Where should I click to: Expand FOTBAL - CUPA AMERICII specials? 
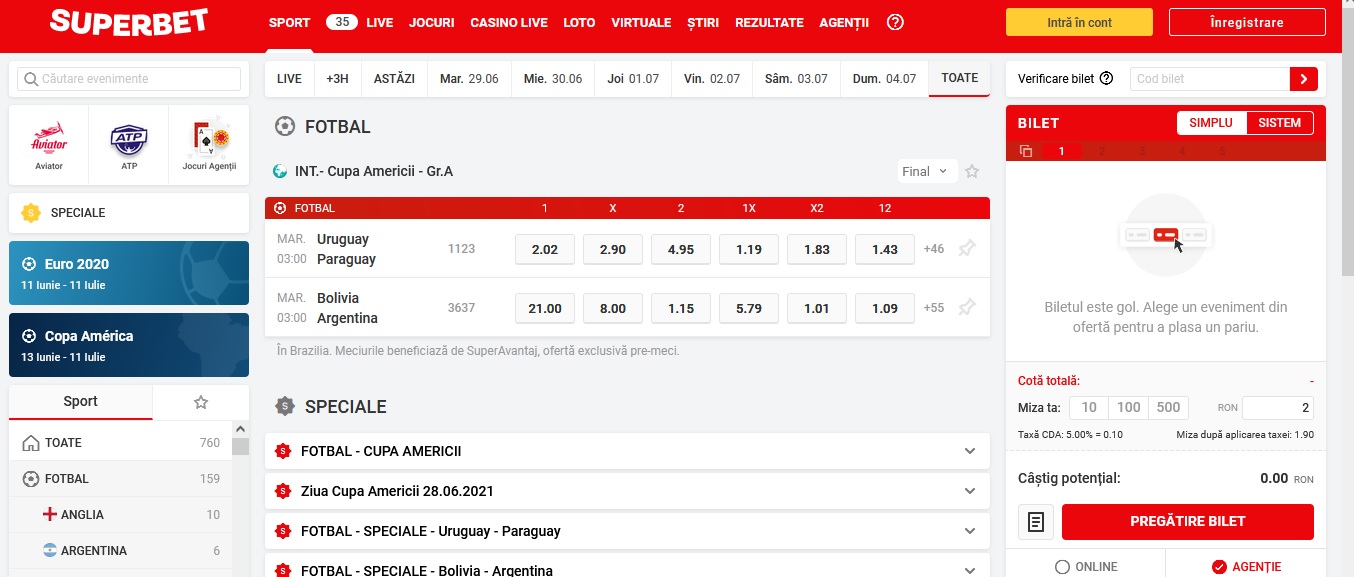[x=627, y=451]
